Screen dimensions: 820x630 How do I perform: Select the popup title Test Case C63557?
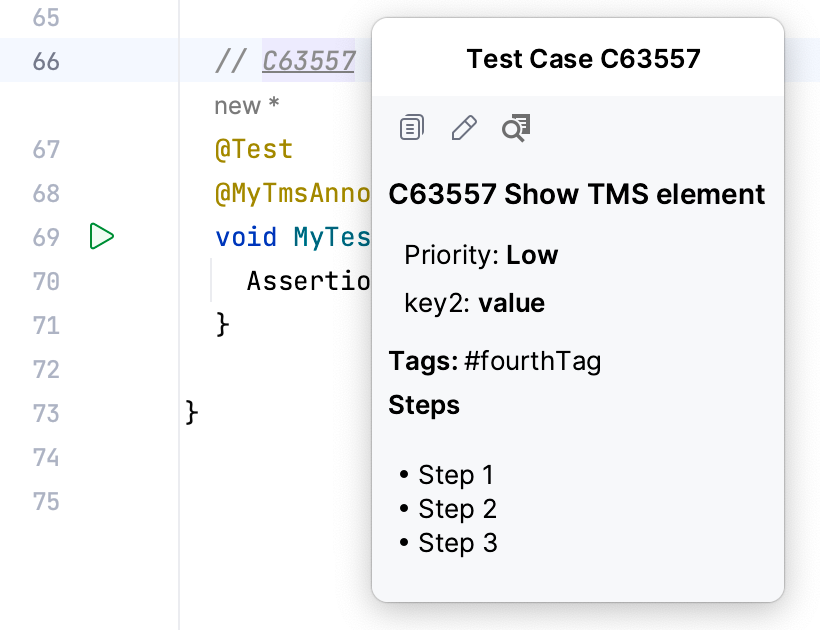[x=583, y=58]
